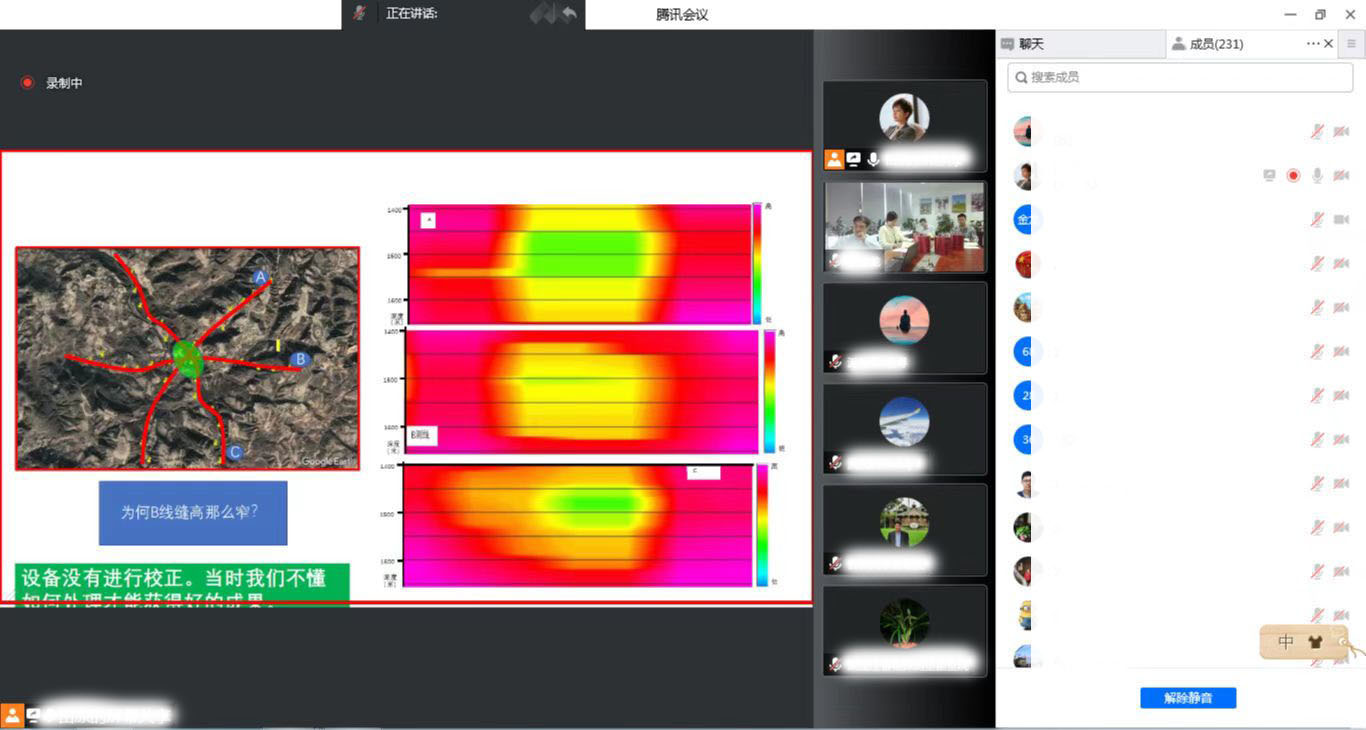Viewport: 1366px width, 730px height.
Task: Open the hamburger menu at panel top right
Action: pos(1351,44)
